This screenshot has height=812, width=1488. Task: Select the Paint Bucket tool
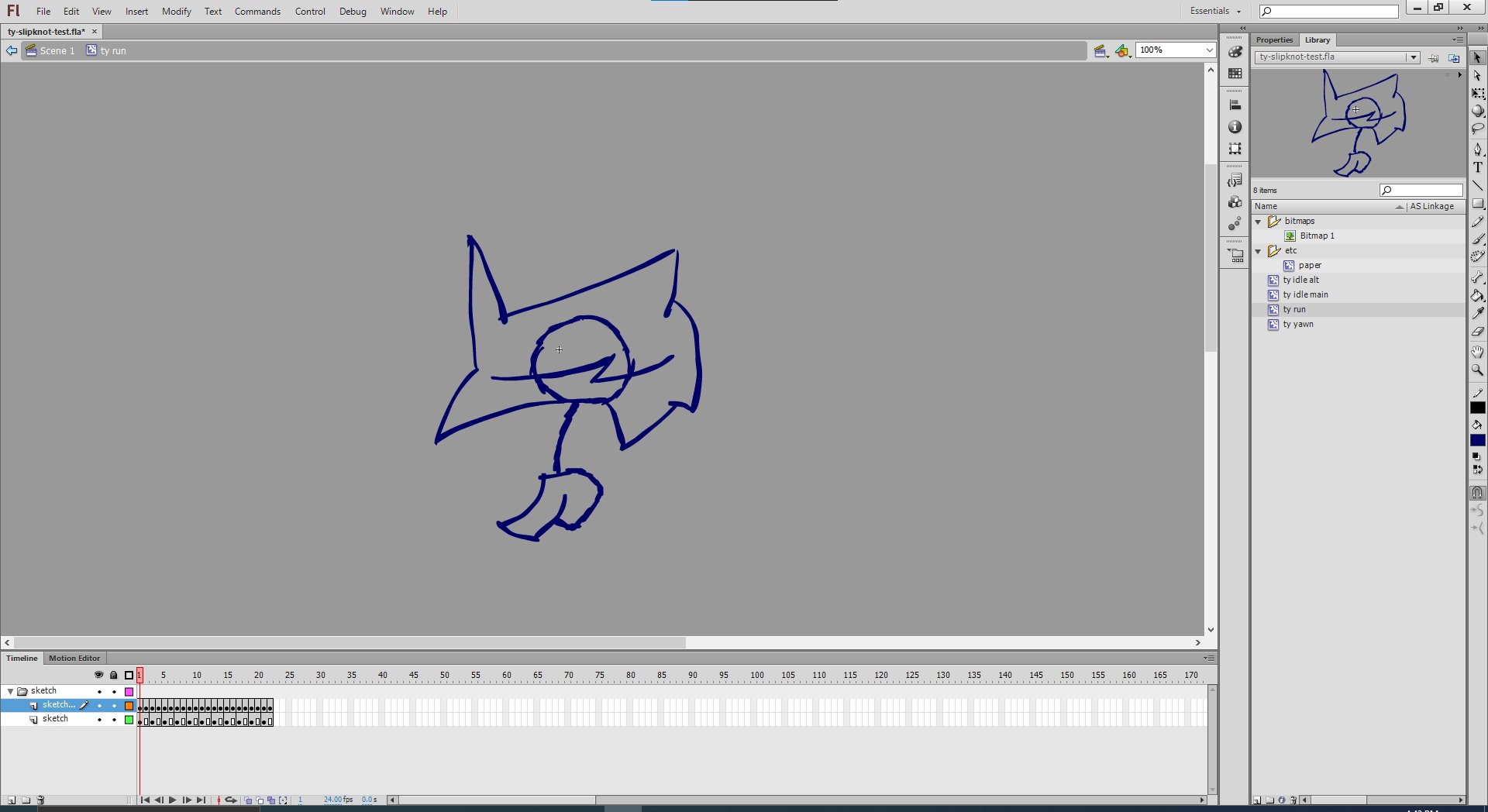click(x=1477, y=296)
